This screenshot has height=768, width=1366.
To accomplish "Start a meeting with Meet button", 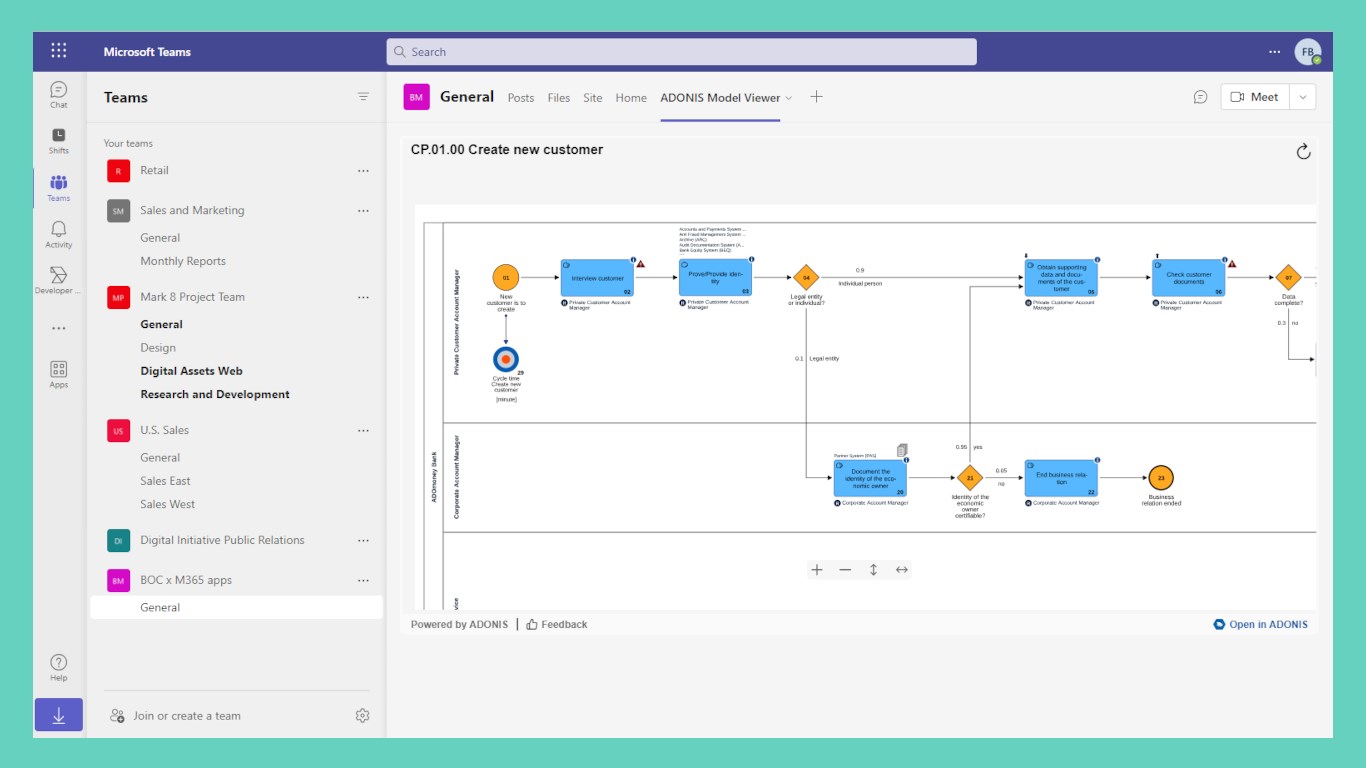I will pyautogui.click(x=1255, y=97).
